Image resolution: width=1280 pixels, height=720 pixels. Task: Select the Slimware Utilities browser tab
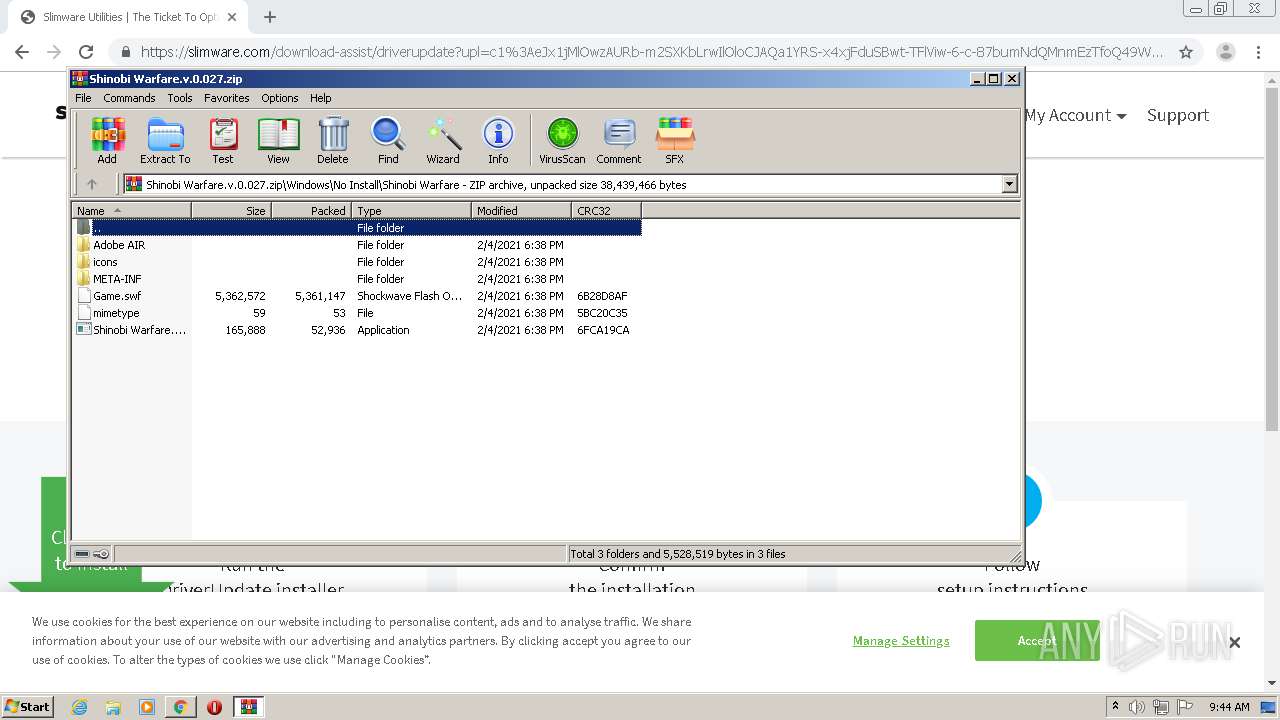(x=130, y=17)
